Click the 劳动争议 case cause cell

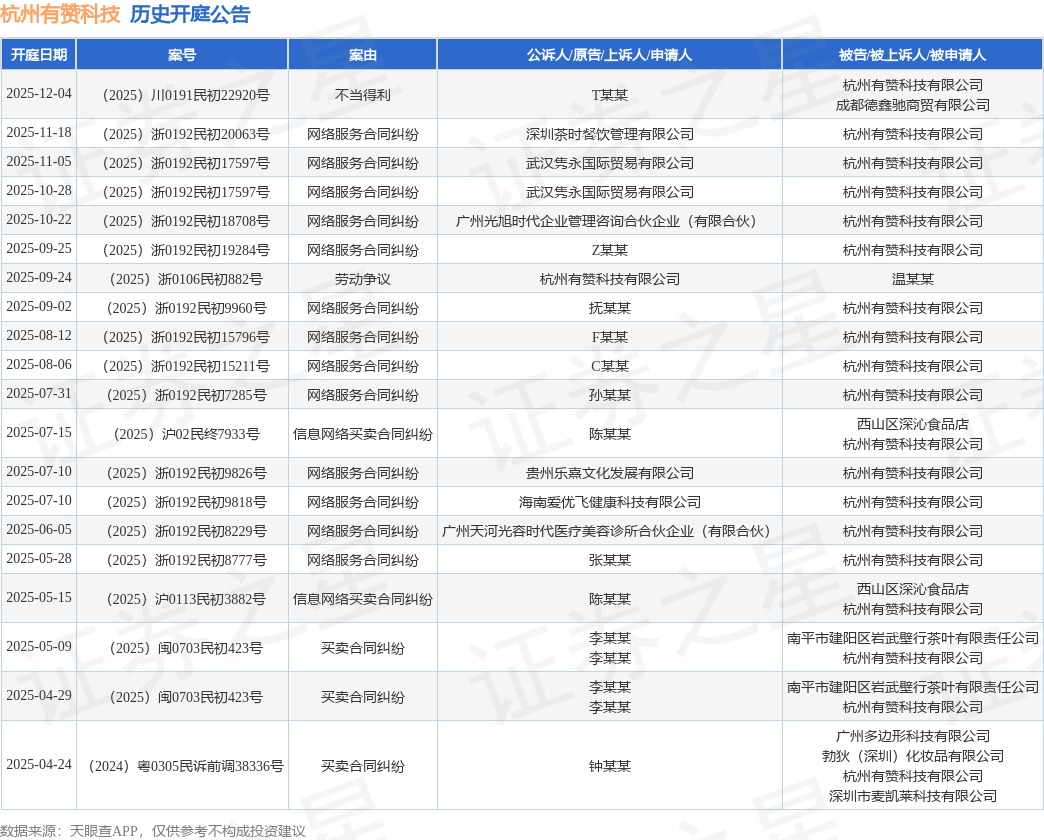[363, 280]
